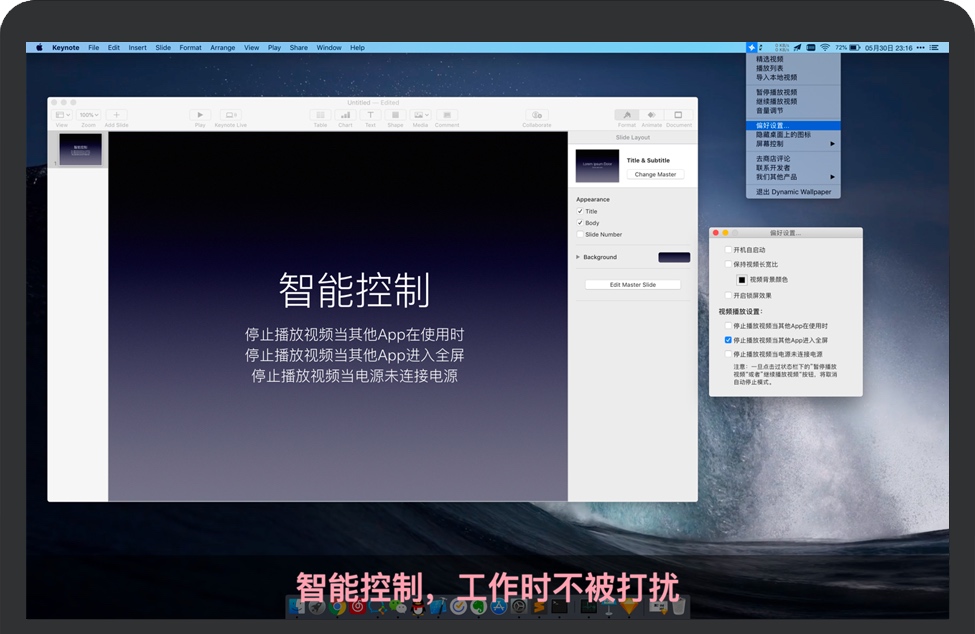The width and height of the screenshot is (975, 634).
Task: Select 暂停播放视频 from the menu
Action: coord(777,92)
